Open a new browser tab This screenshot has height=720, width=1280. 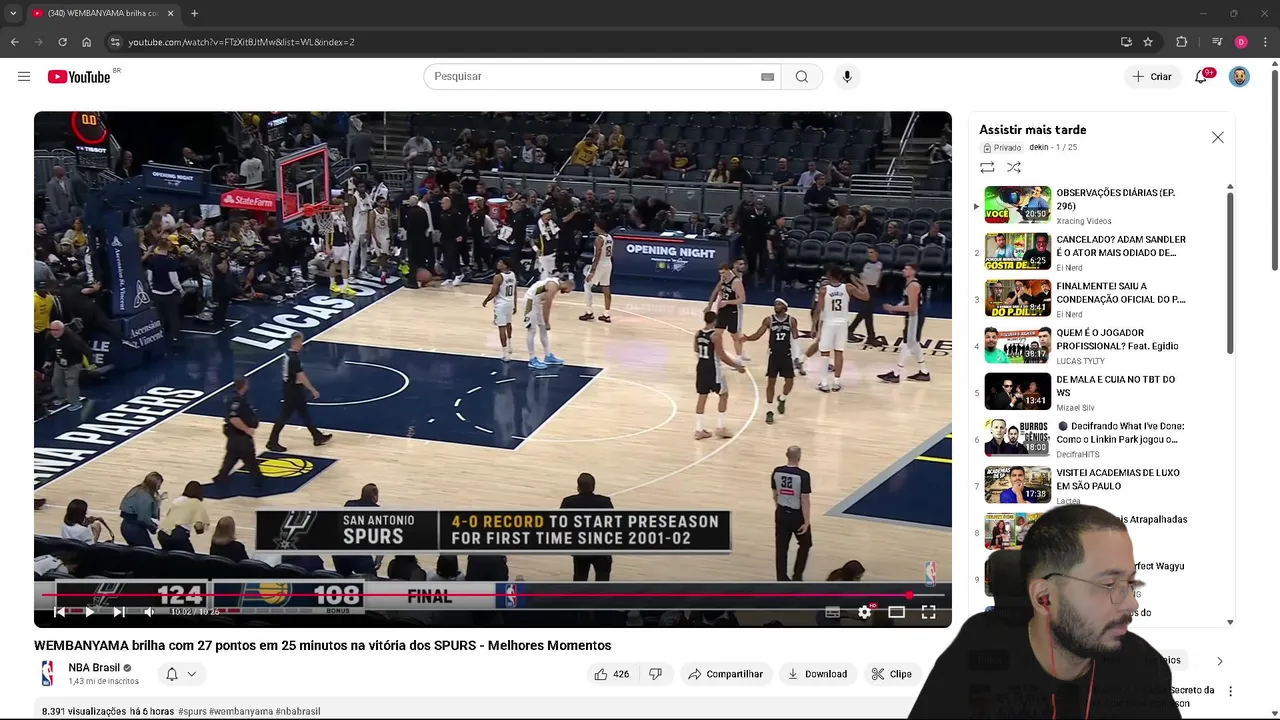click(x=194, y=13)
